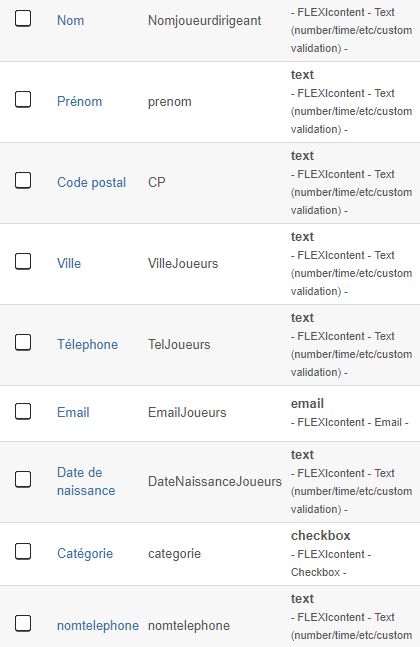Click the checkbox field type label
Screen dimensions: 420x647
pyautogui.click(x=321, y=536)
